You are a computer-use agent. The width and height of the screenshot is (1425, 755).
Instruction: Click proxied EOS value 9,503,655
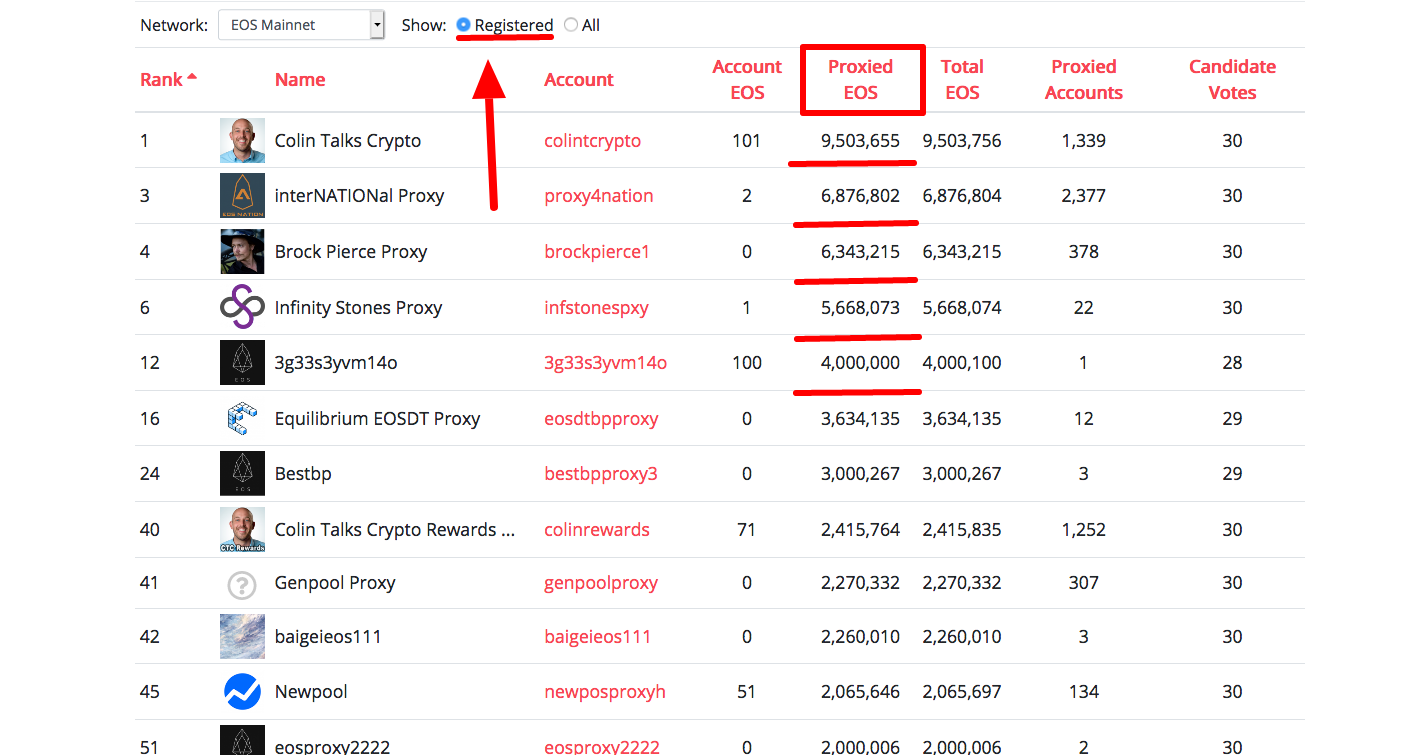click(x=860, y=141)
